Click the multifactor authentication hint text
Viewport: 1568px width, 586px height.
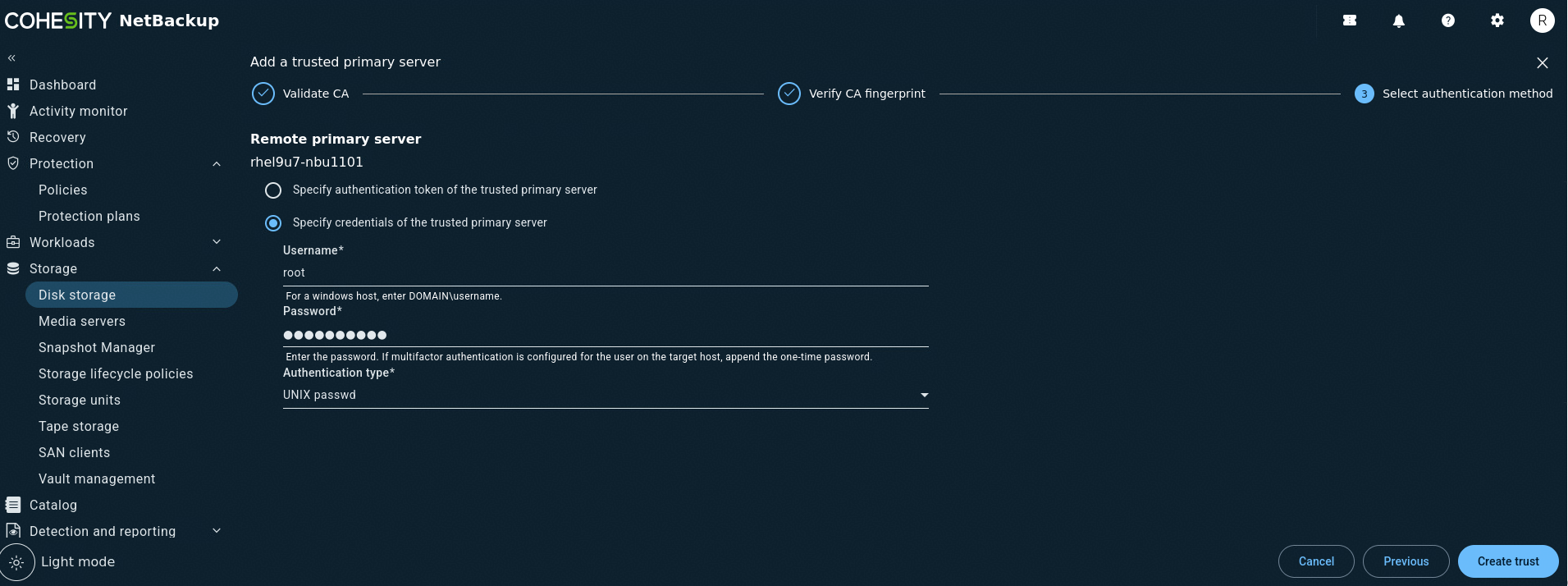point(578,357)
